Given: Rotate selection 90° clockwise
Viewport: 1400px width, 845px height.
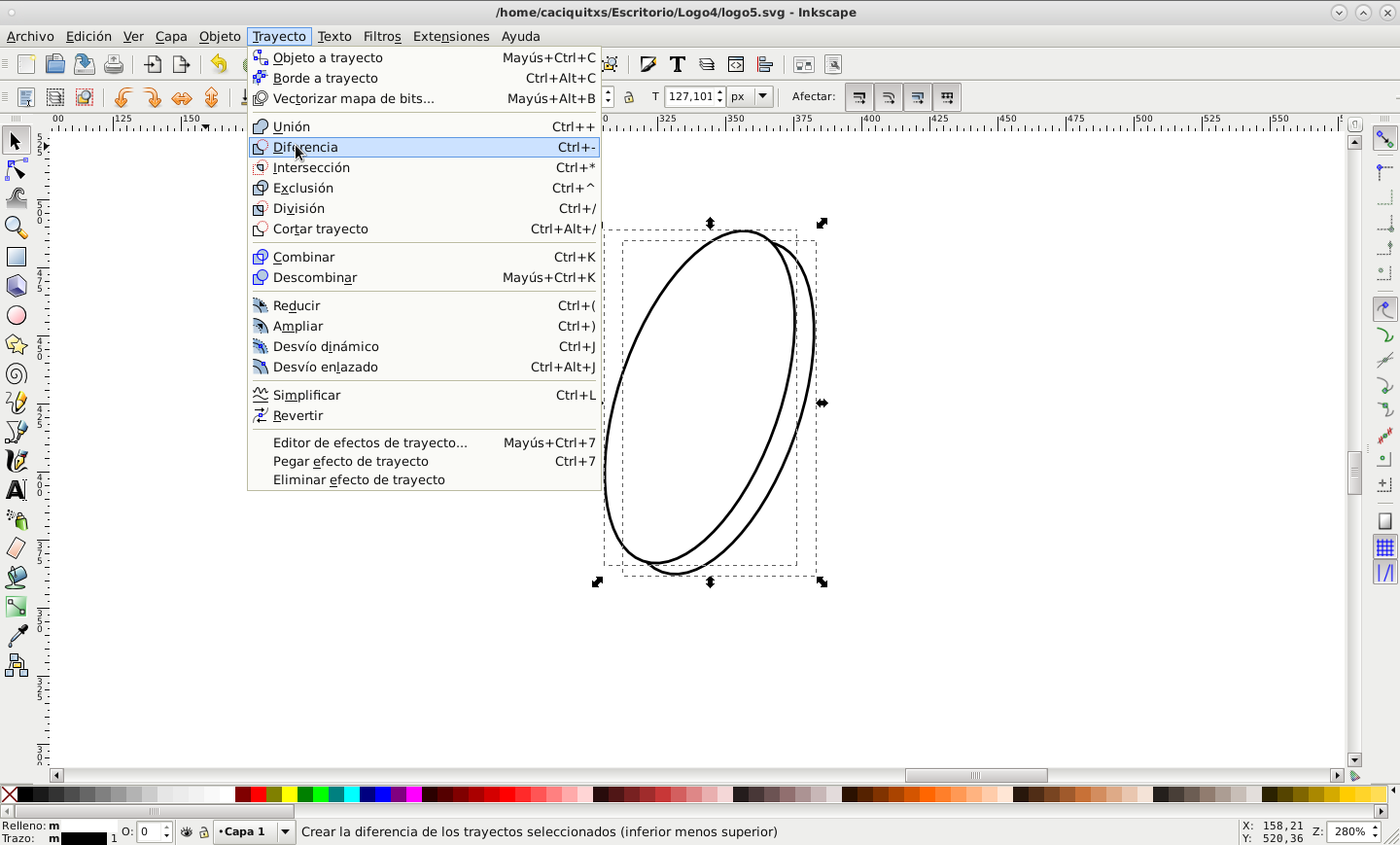Looking at the screenshot, I should [153, 97].
